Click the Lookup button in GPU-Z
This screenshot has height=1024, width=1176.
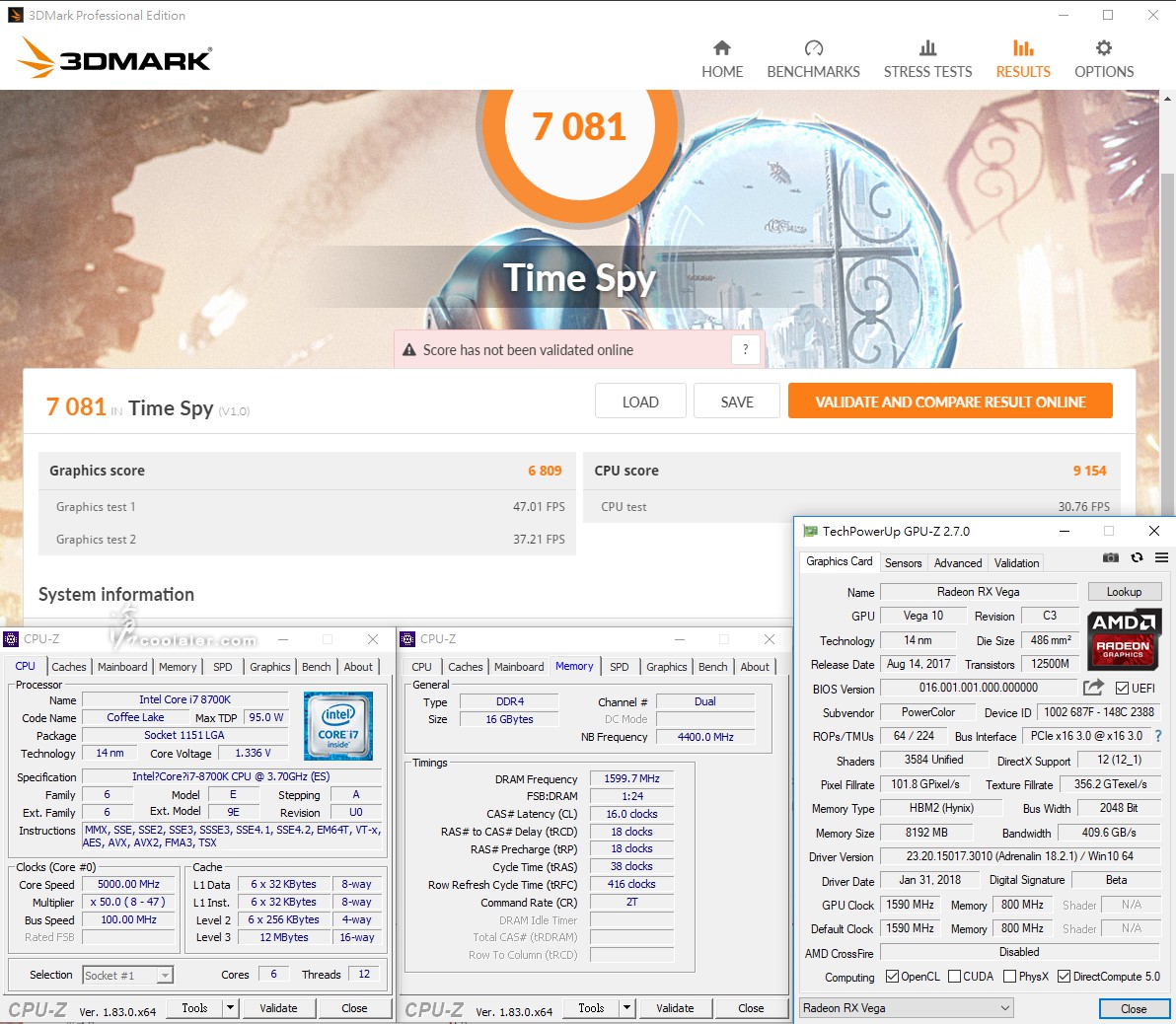tap(1125, 592)
